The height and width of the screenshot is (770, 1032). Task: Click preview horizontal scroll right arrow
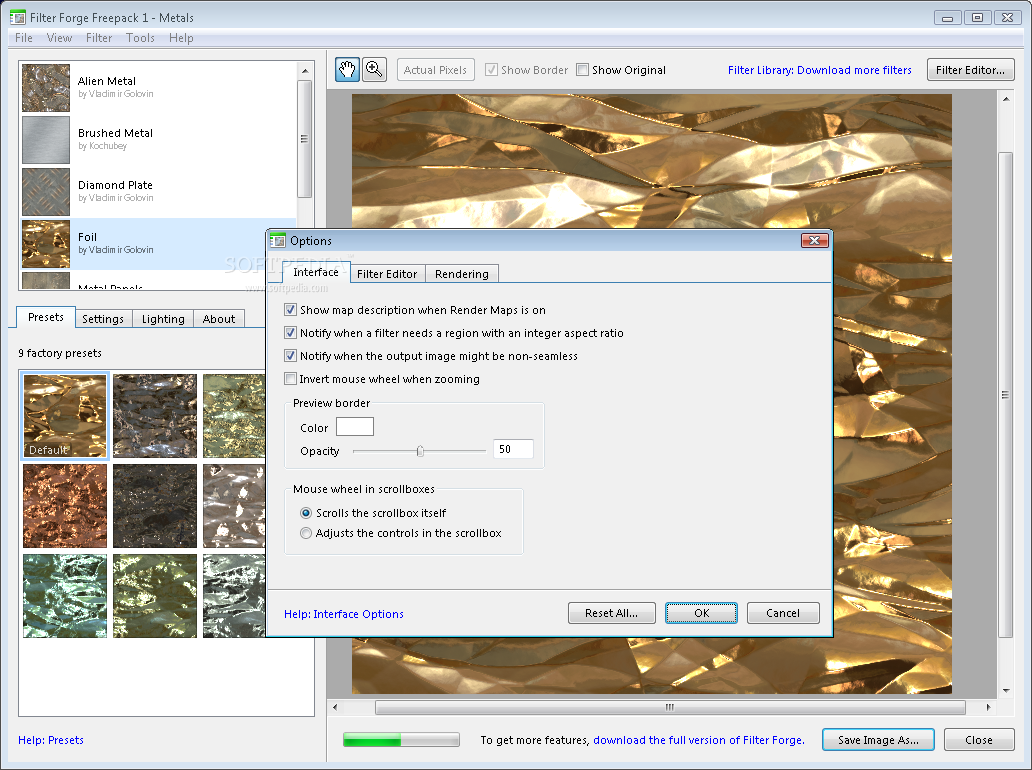tap(988, 707)
